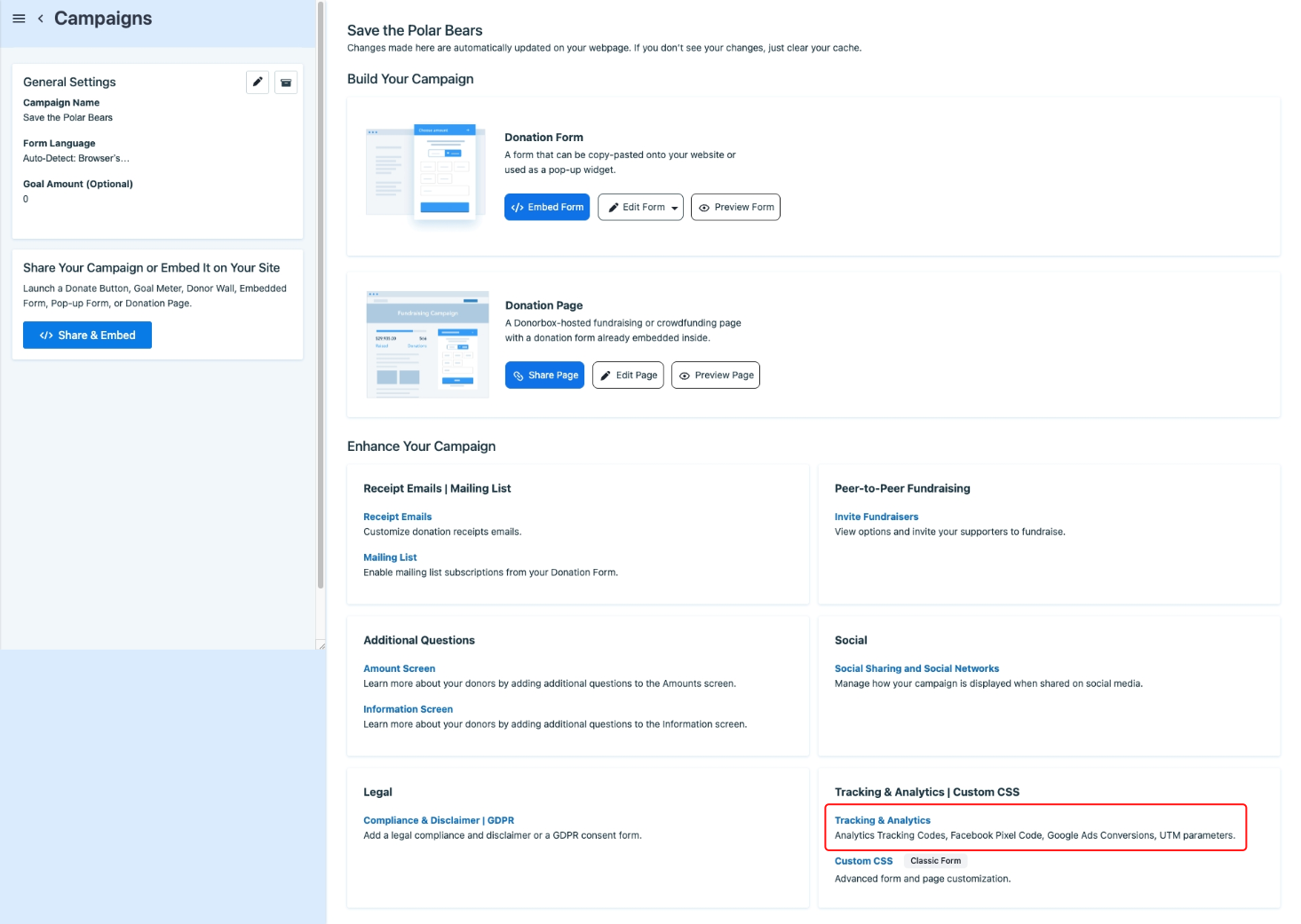The image size is (1301, 924).
Task: Edit General Settings with pencil icon
Action: (x=258, y=83)
